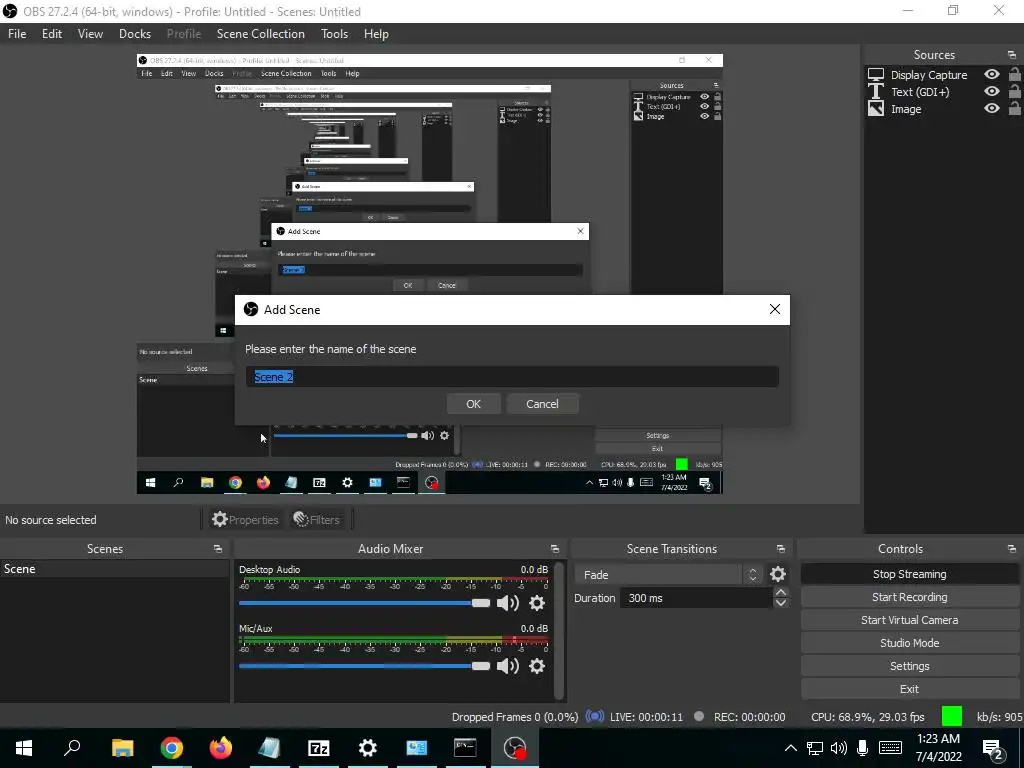Open the Help menu
Viewport: 1024px width, 768px height.
376,34
